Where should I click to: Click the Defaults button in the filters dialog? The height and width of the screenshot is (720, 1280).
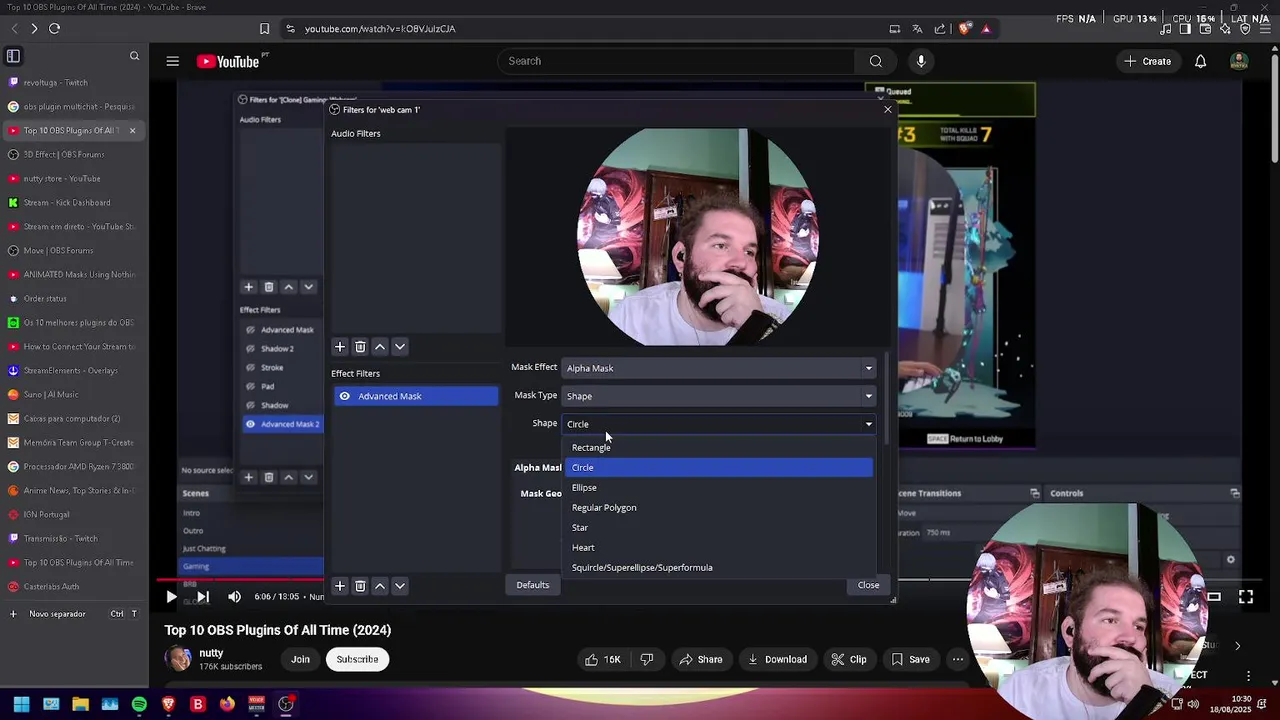[x=533, y=585]
